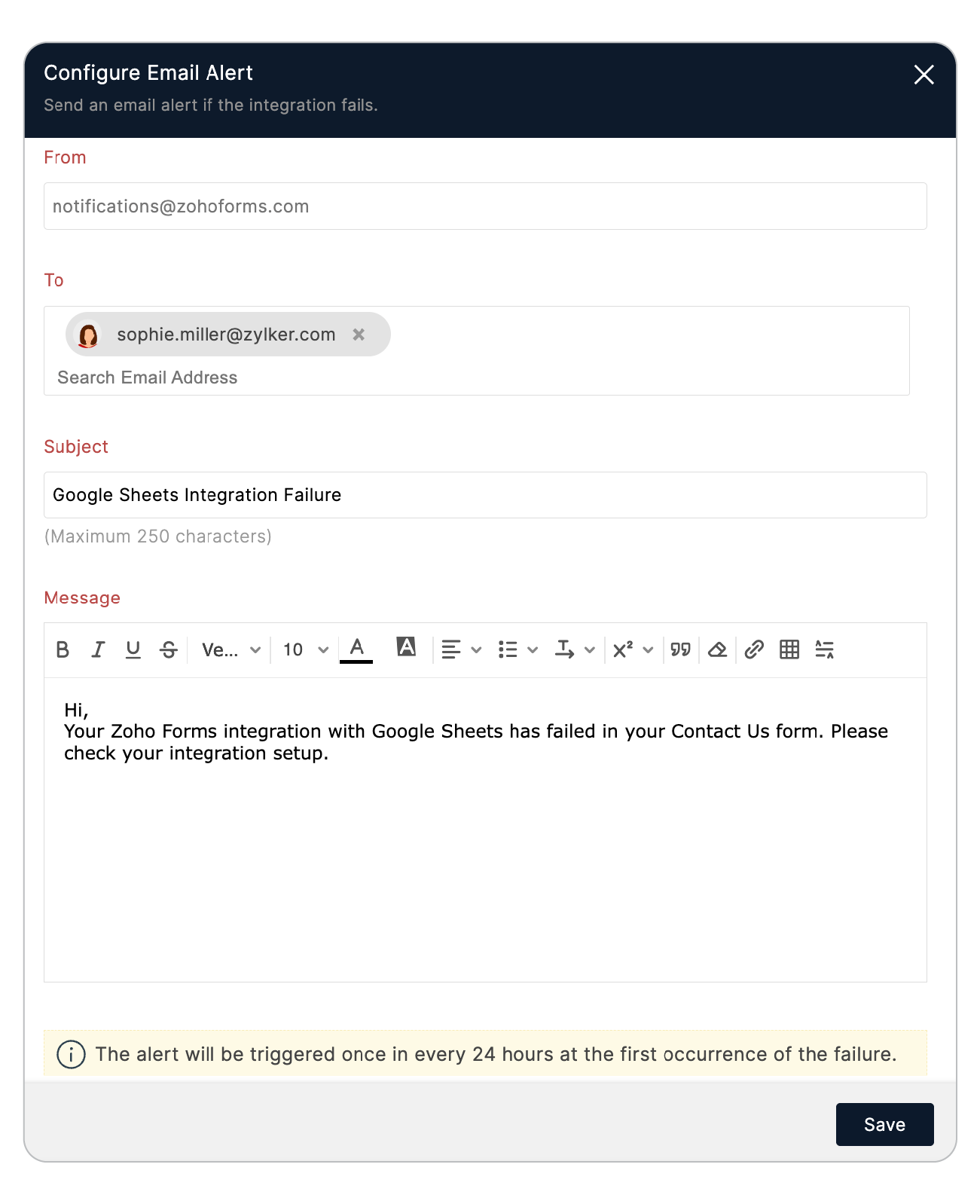
Task: Insert a table into the message
Action: tap(789, 649)
